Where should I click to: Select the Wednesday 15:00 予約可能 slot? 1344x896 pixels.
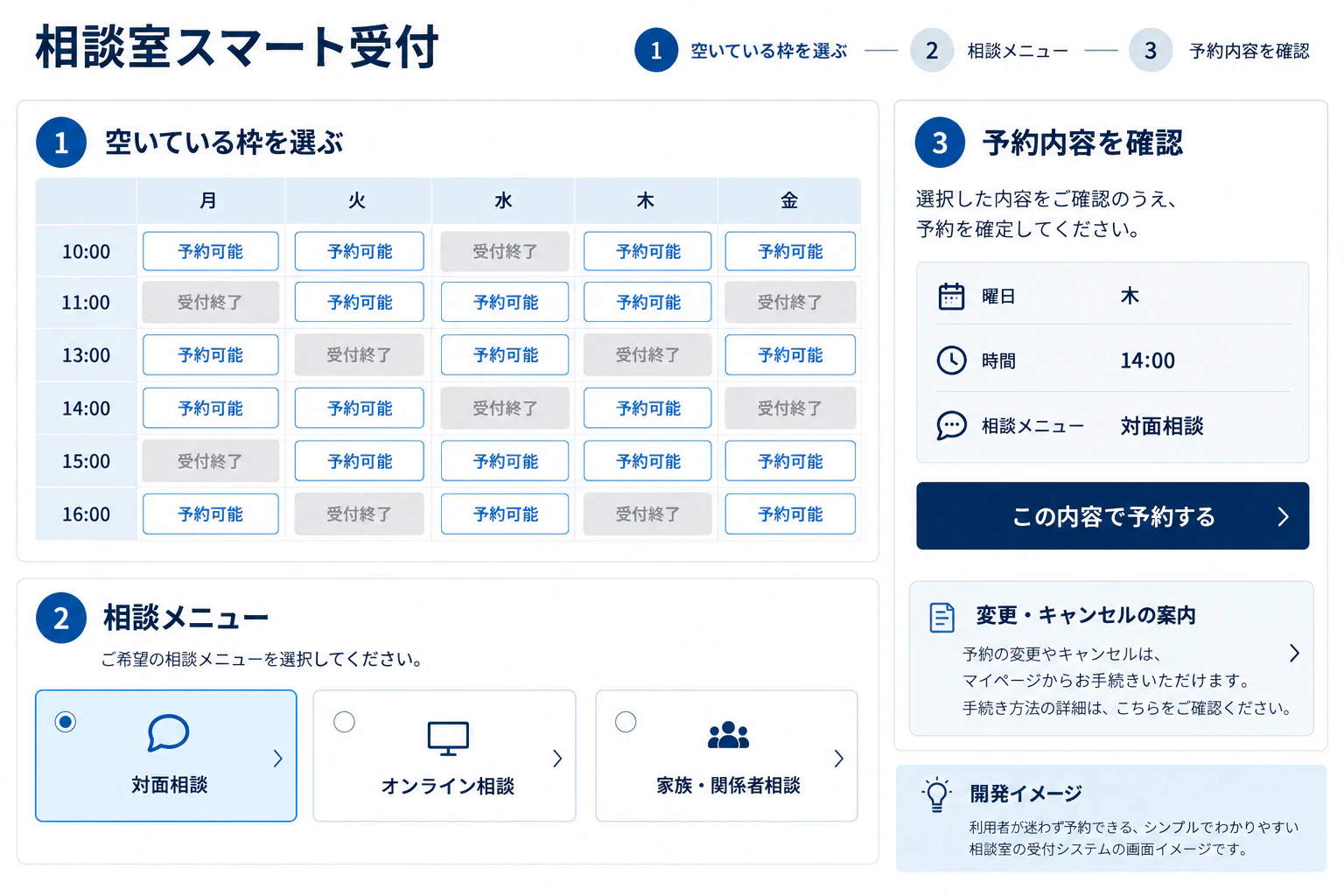click(x=505, y=461)
